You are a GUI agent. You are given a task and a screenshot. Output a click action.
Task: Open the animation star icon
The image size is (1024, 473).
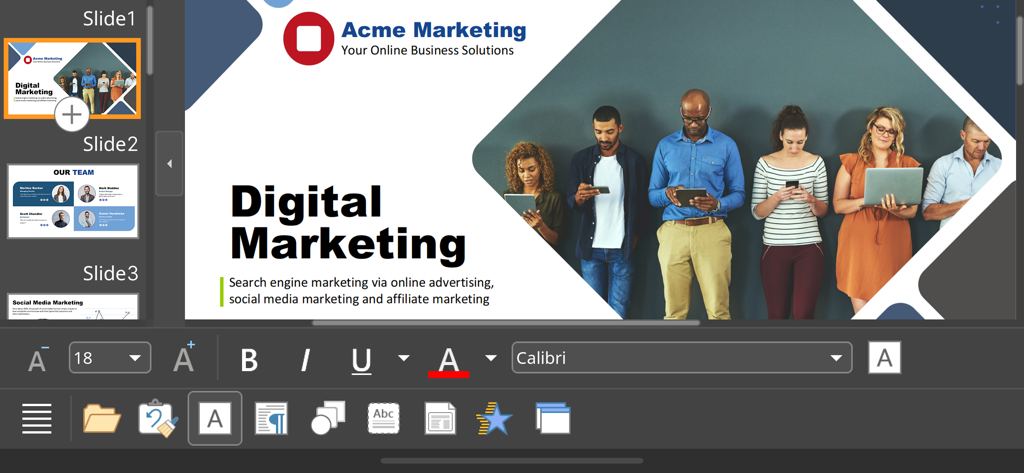(494, 418)
